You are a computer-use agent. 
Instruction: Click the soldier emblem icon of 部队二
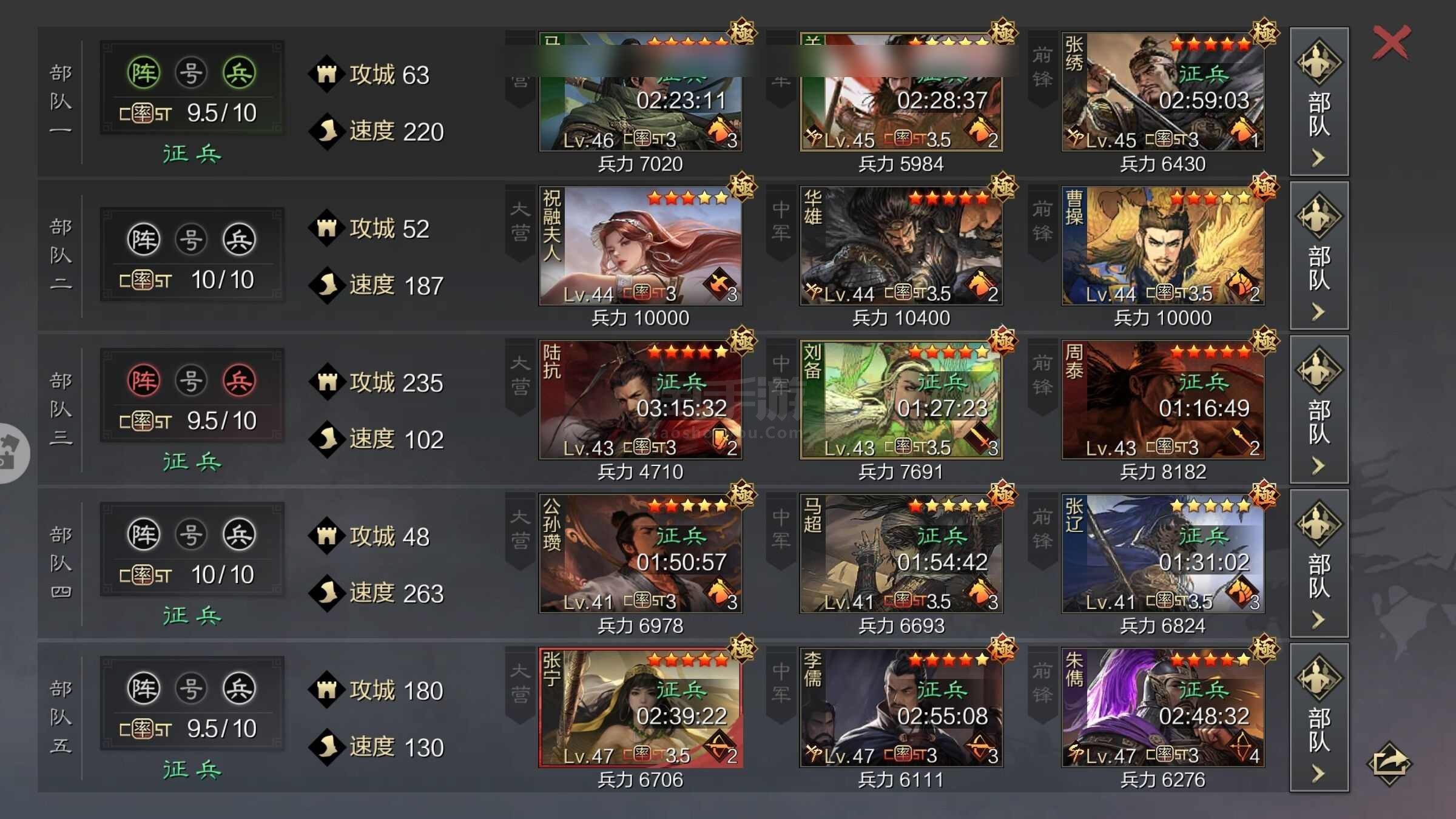click(1319, 217)
